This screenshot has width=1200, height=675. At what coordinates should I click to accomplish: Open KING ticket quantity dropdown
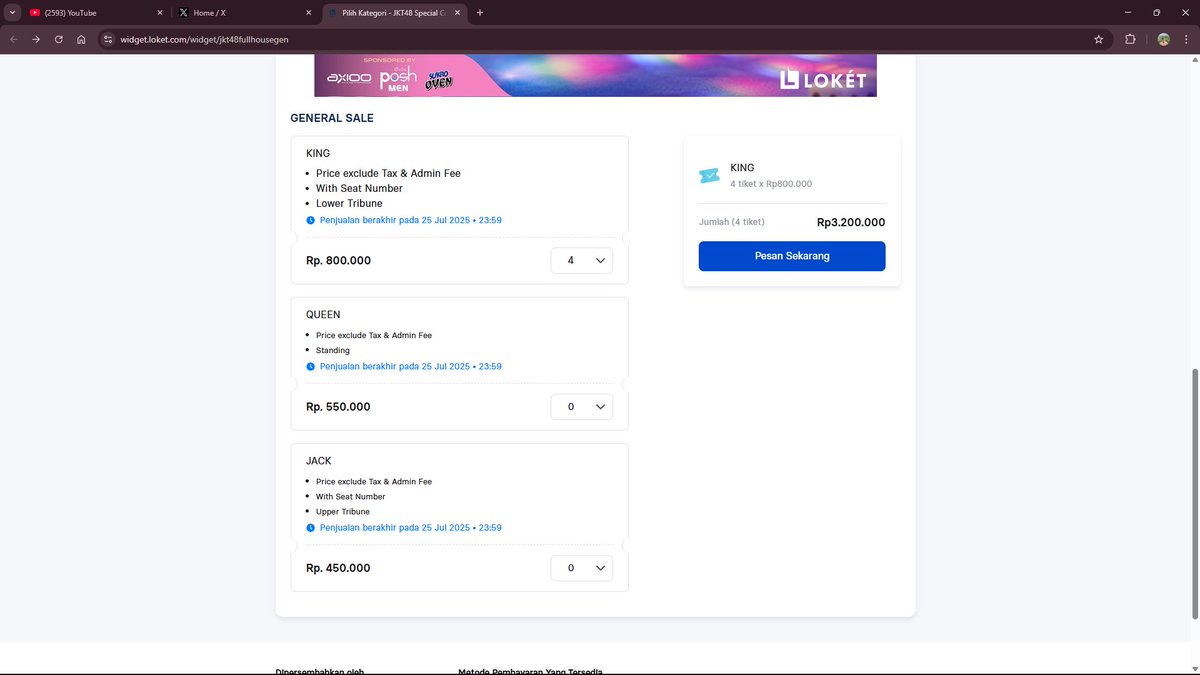click(x=582, y=260)
